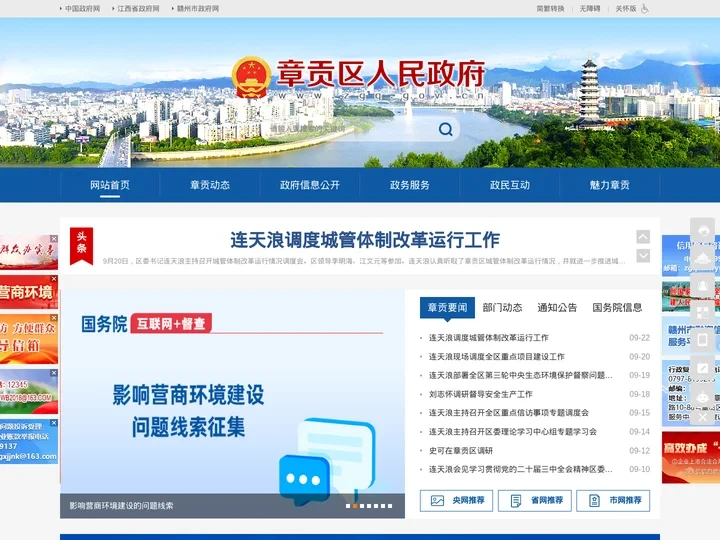Click the red 头条 ribbon badge
Viewport: 720px width, 540px height.
coord(81,246)
